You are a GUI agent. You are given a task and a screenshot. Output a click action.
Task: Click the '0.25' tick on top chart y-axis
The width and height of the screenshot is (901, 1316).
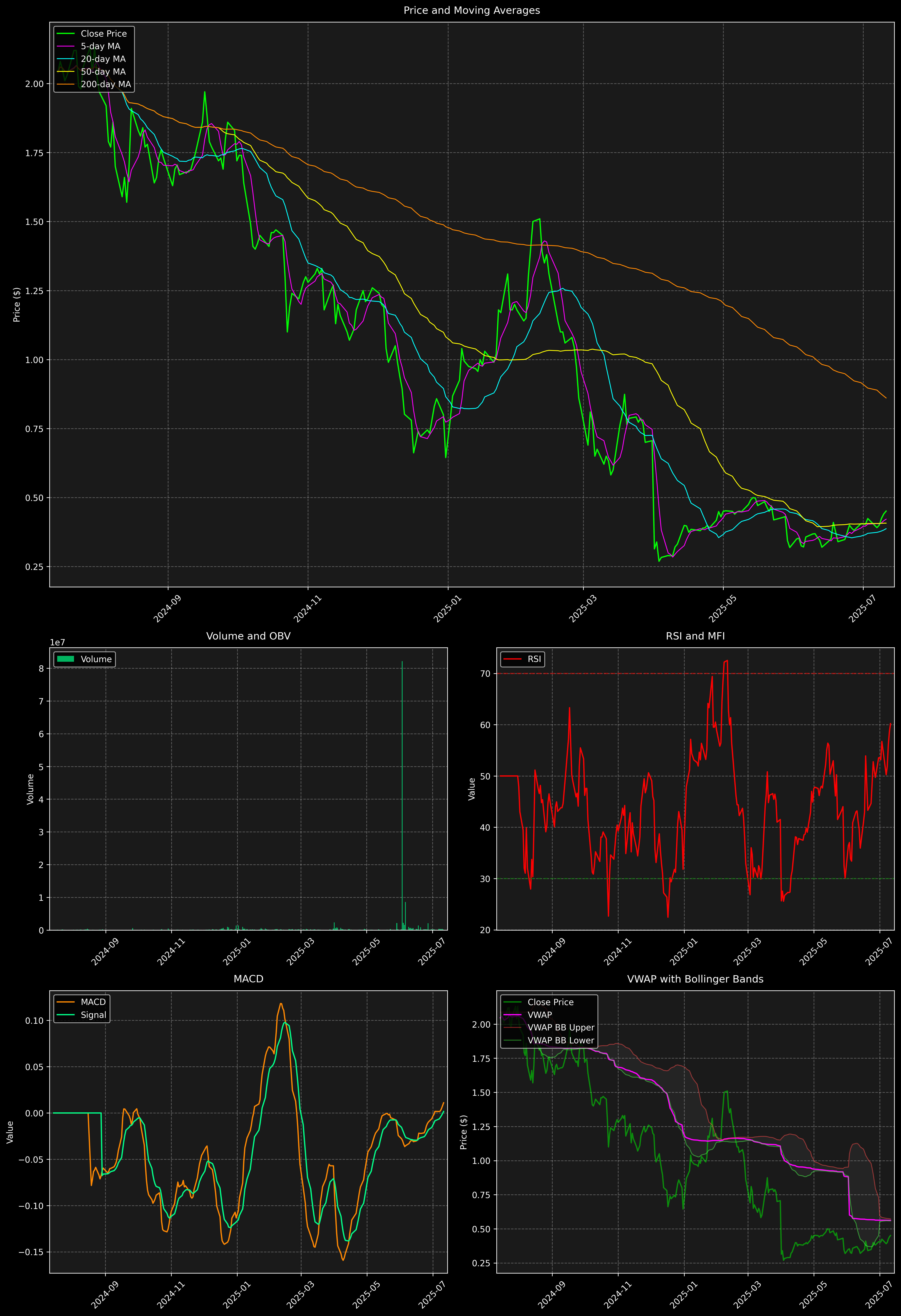click(35, 567)
